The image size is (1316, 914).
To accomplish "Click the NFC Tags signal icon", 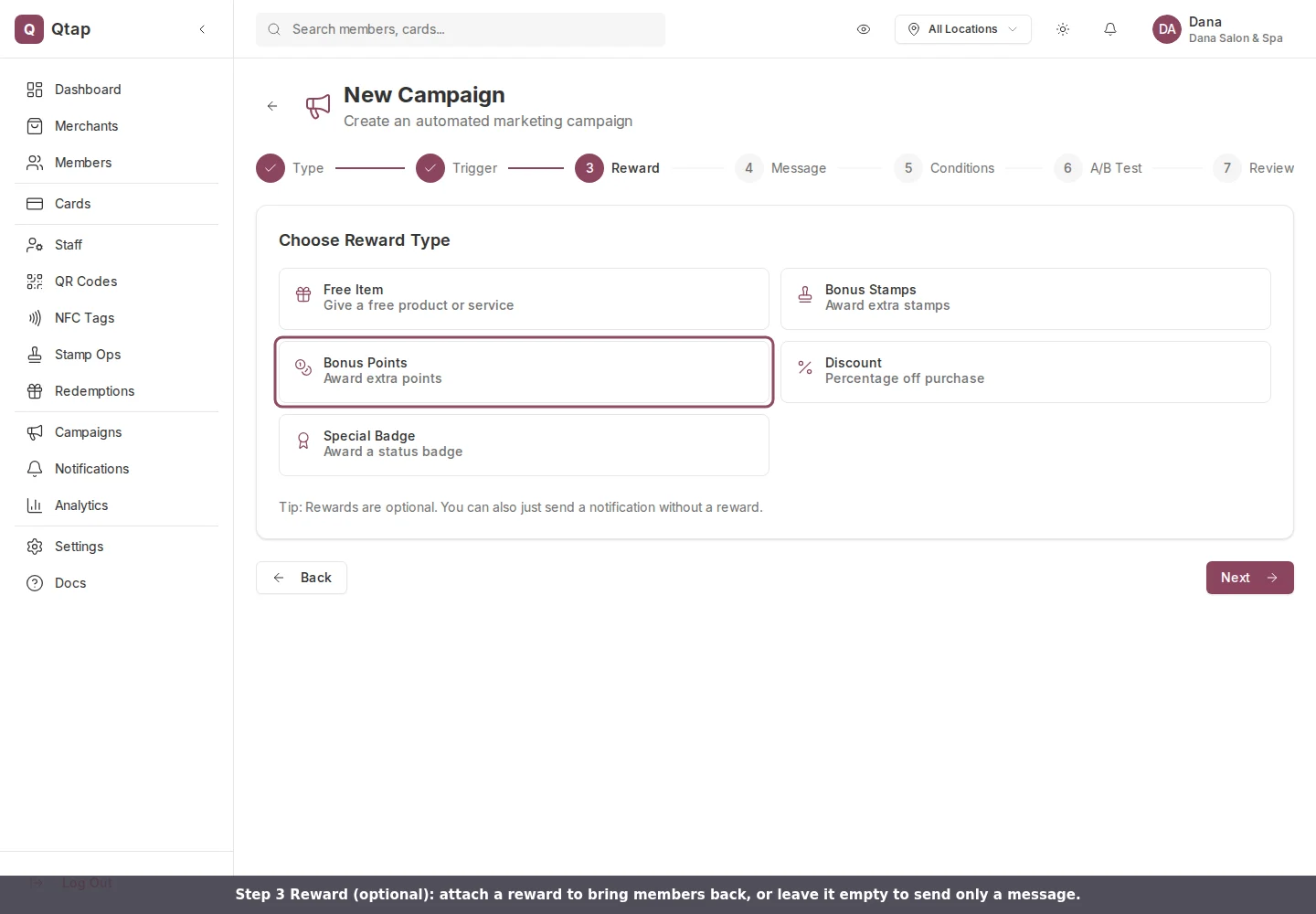I will [x=35, y=318].
